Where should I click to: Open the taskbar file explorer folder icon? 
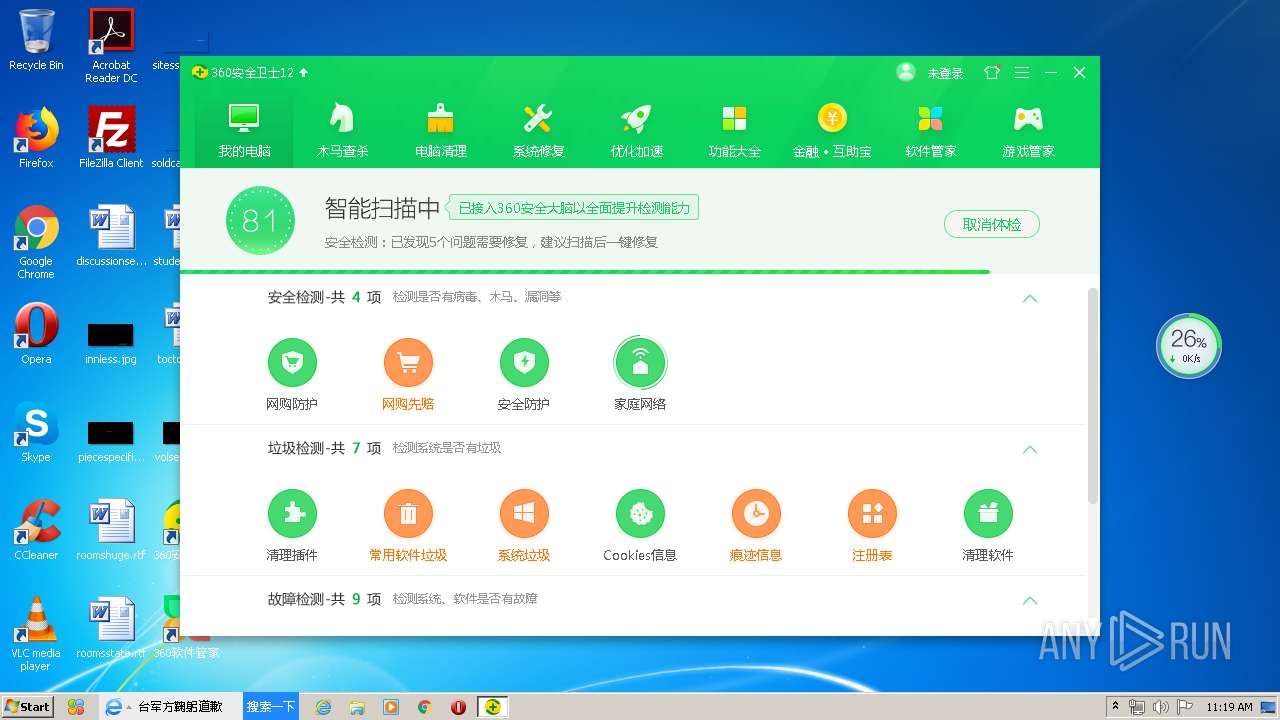357,707
